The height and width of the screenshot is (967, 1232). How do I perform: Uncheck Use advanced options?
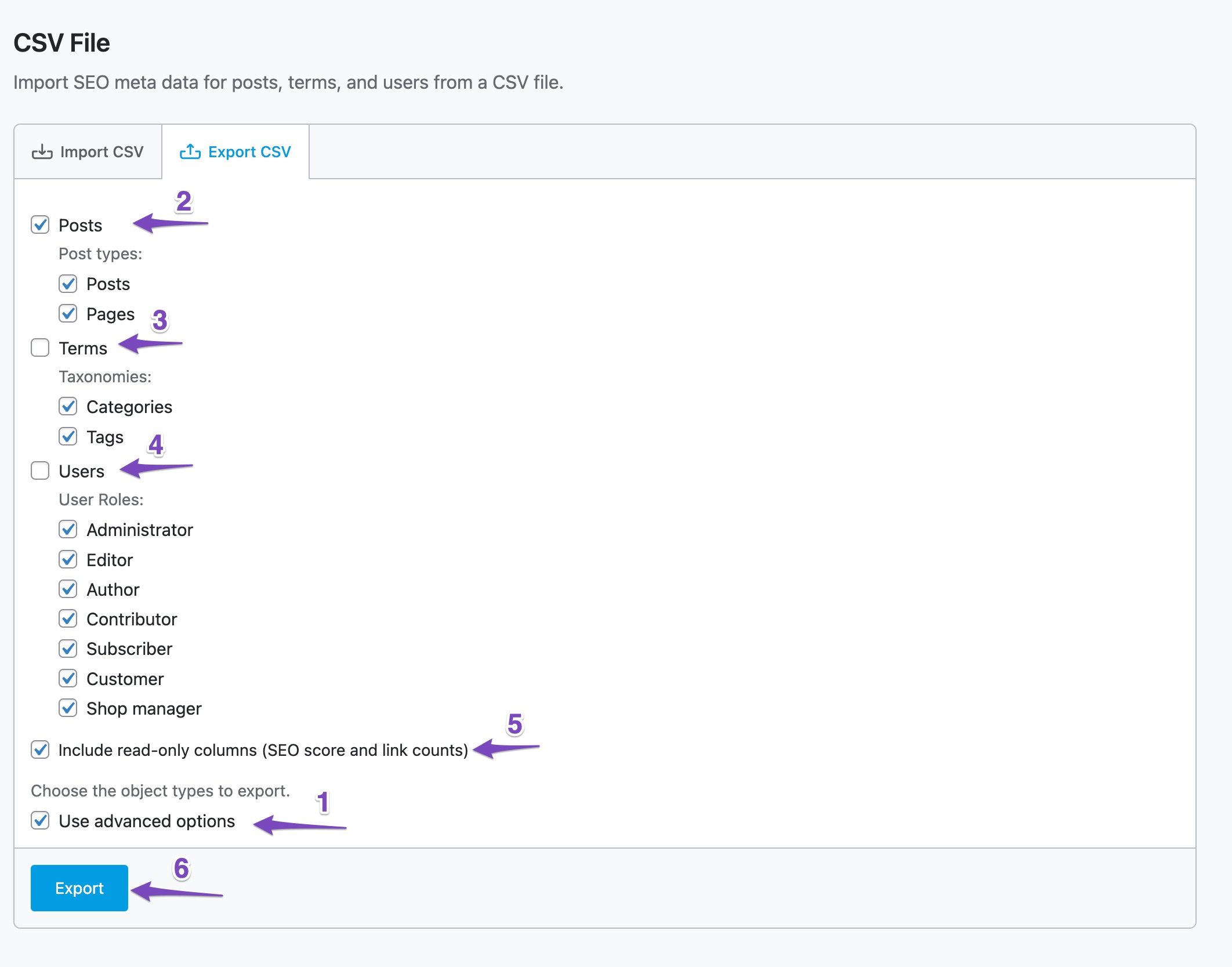coord(40,821)
